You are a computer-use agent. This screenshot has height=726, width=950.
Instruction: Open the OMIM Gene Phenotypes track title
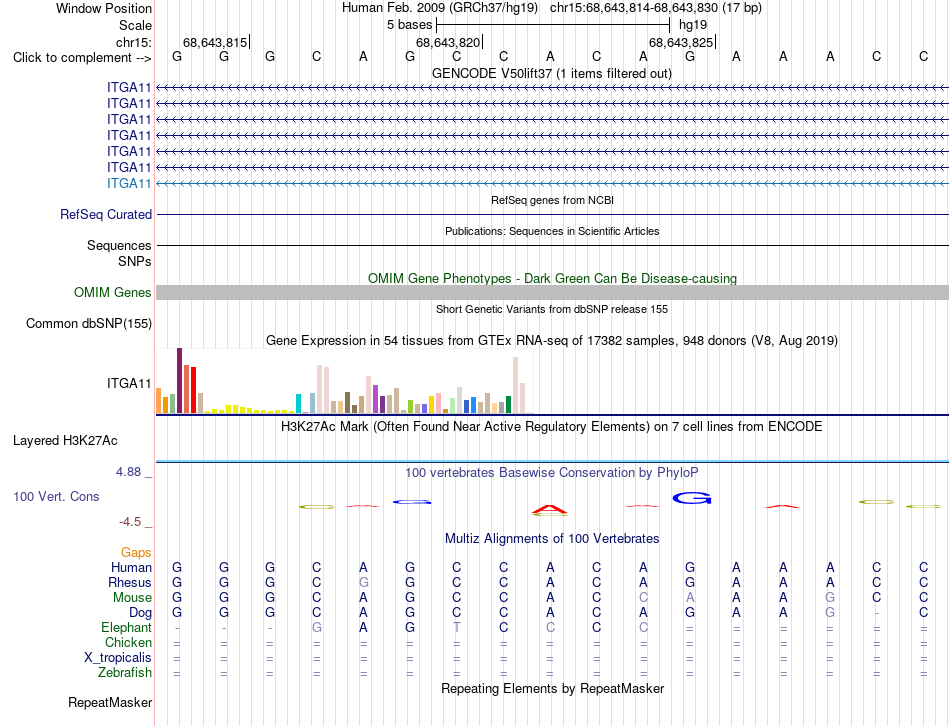[552, 278]
